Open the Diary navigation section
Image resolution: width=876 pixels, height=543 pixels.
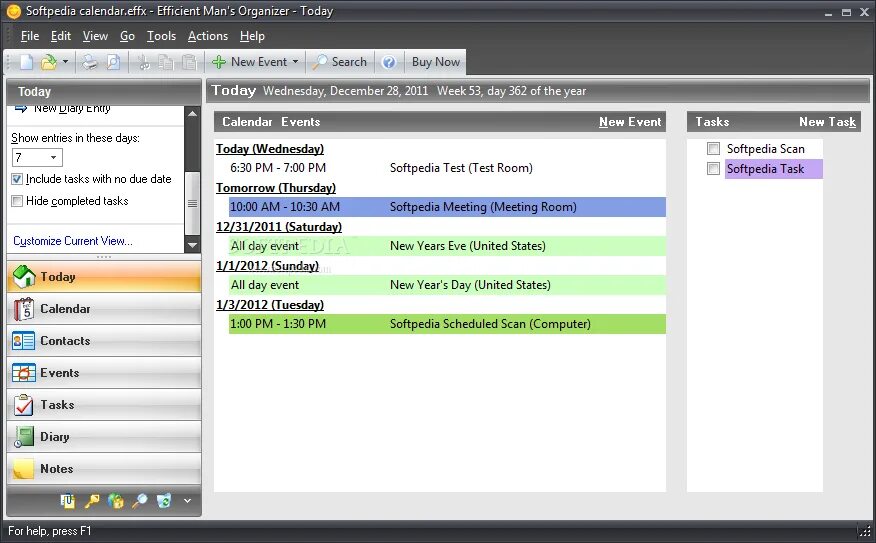pos(104,437)
